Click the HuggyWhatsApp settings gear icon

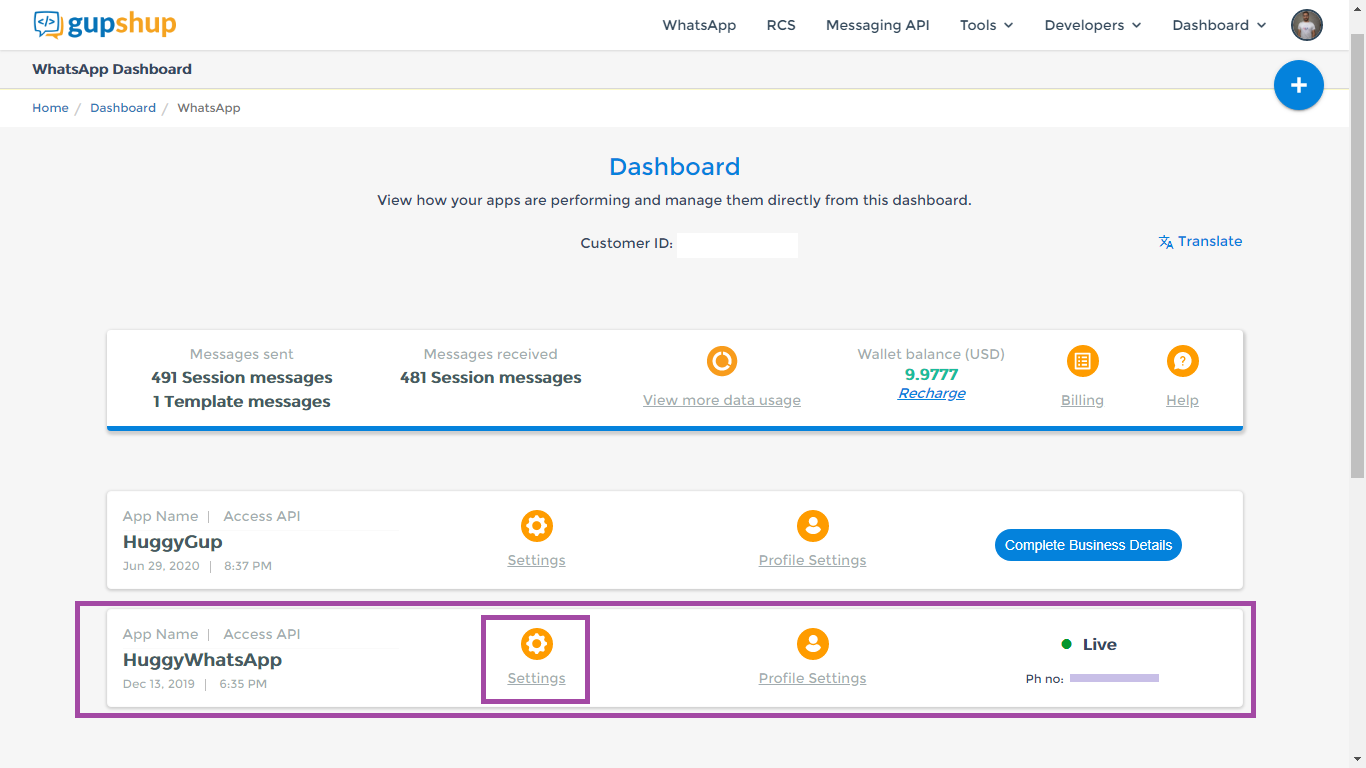pyautogui.click(x=537, y=644)
